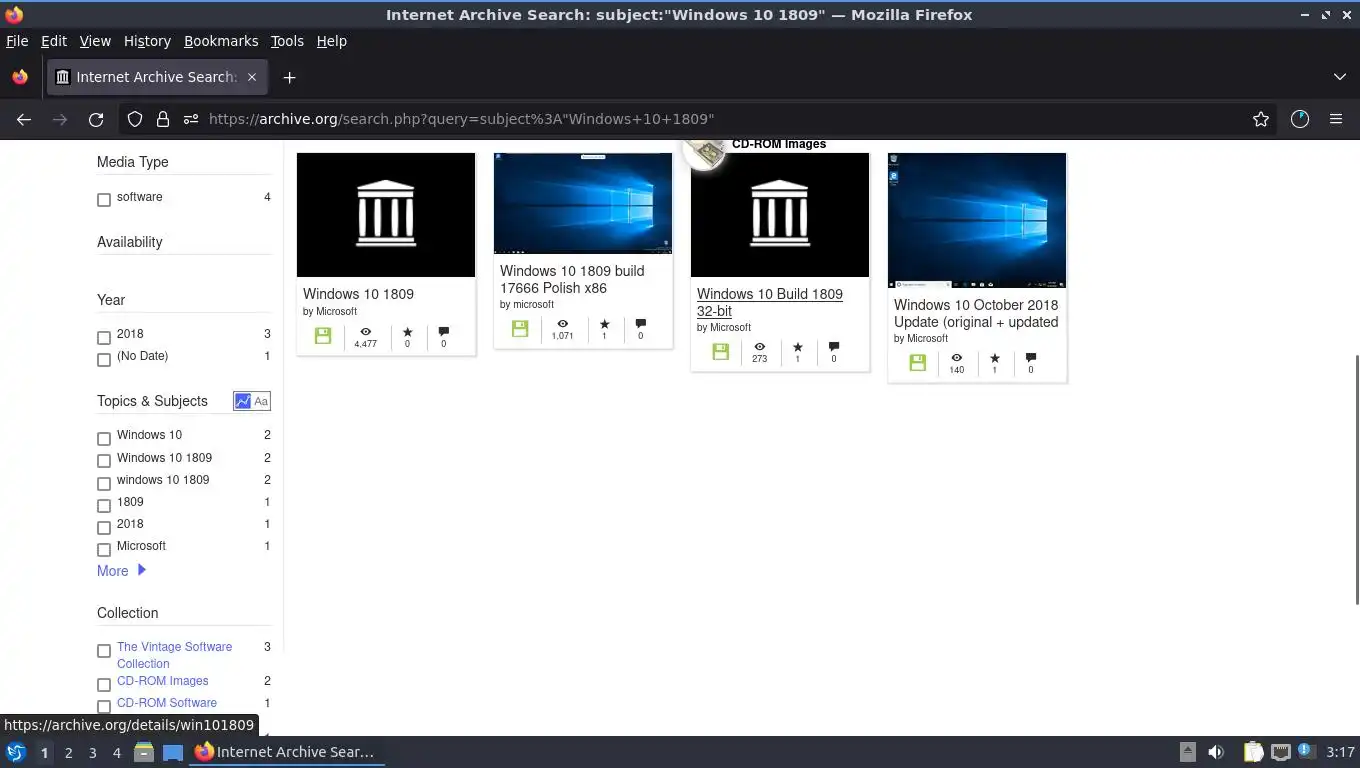Expand More topics and subjects
This screenshot has height=768, width=1360.
pos(121,571)
